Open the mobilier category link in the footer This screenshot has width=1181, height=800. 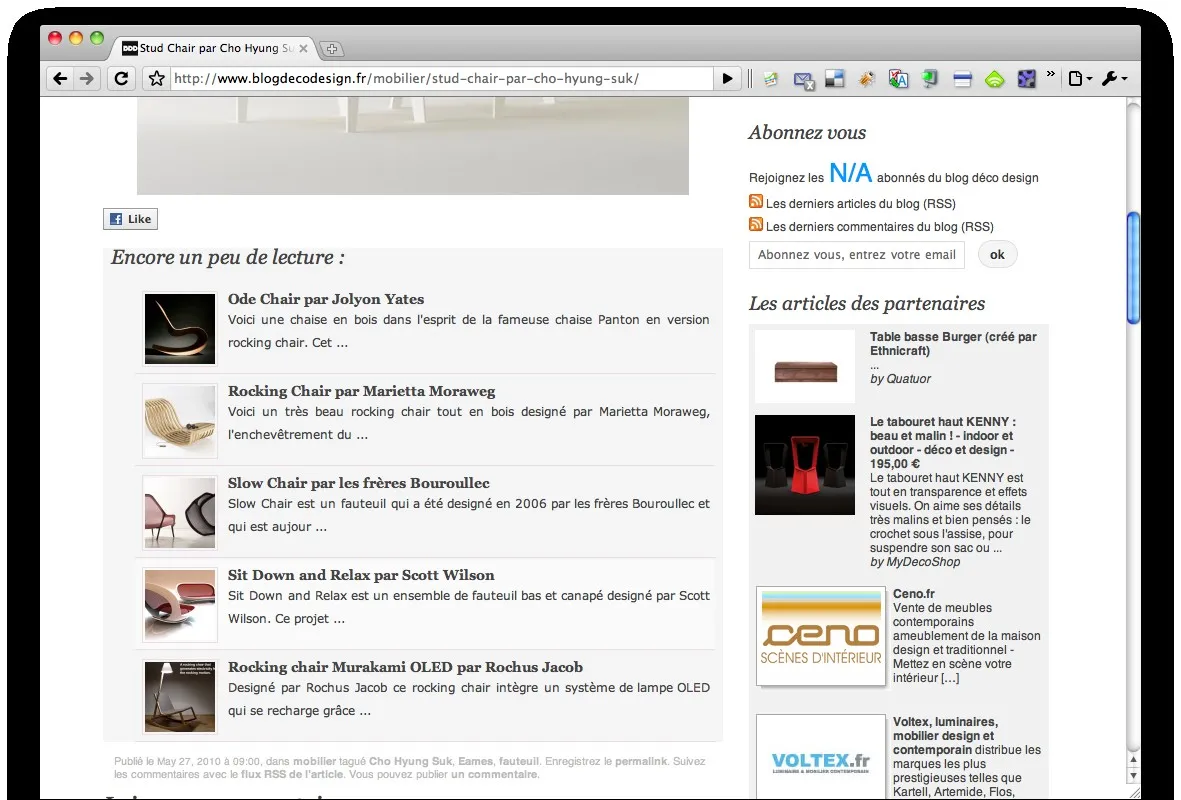(x=315, y=762)
